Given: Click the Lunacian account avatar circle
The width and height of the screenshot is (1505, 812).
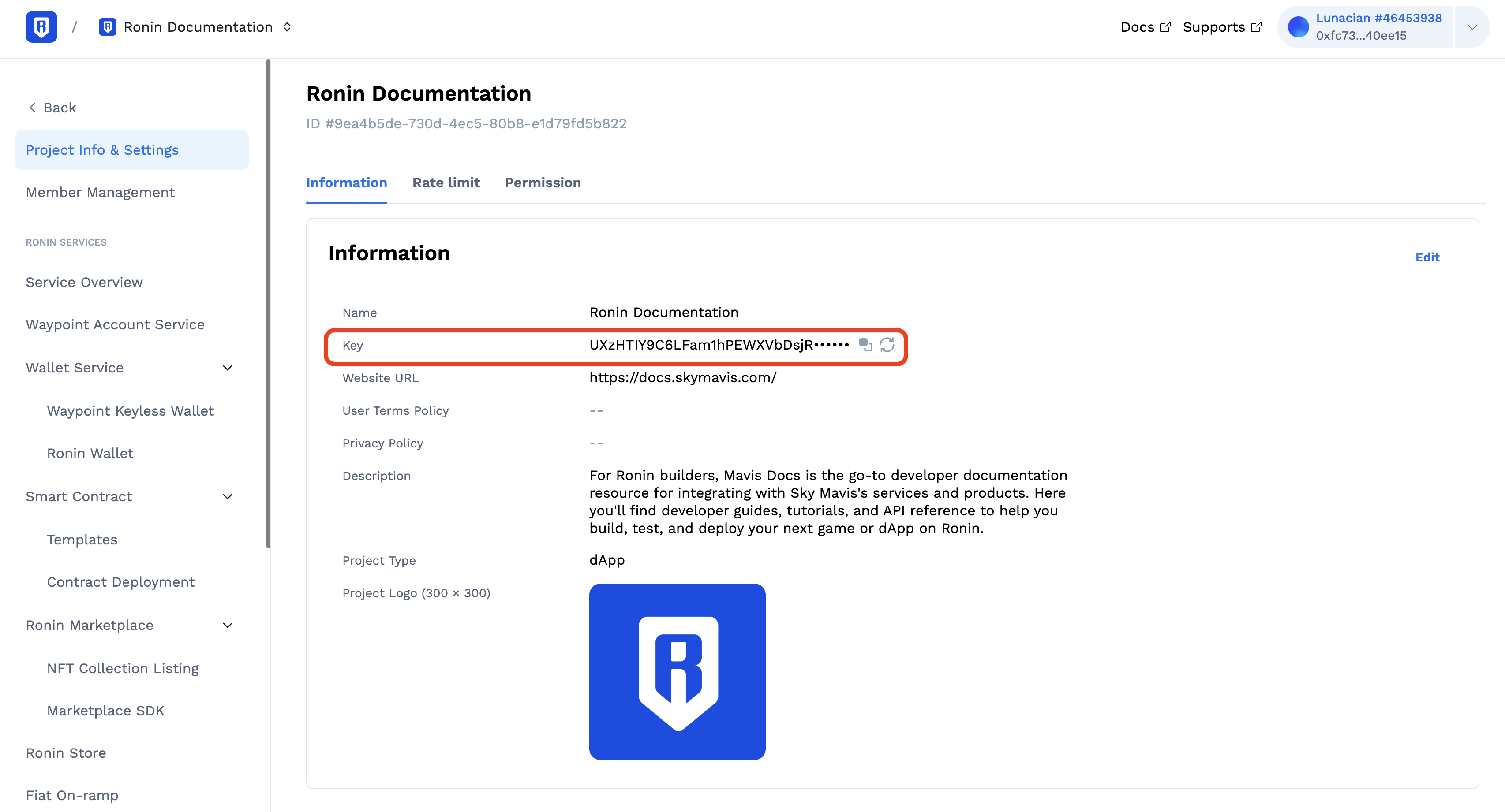Looking at the screenshot, I should (x=1298, y=27).
